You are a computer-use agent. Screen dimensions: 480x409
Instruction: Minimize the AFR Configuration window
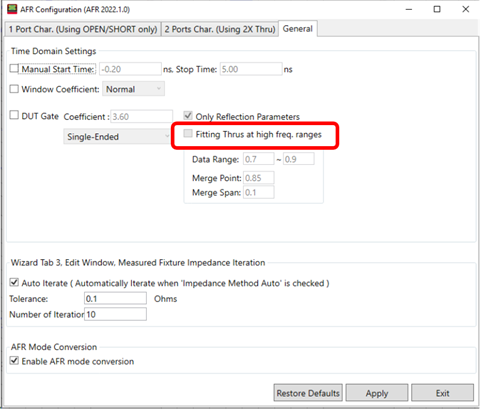409,9
